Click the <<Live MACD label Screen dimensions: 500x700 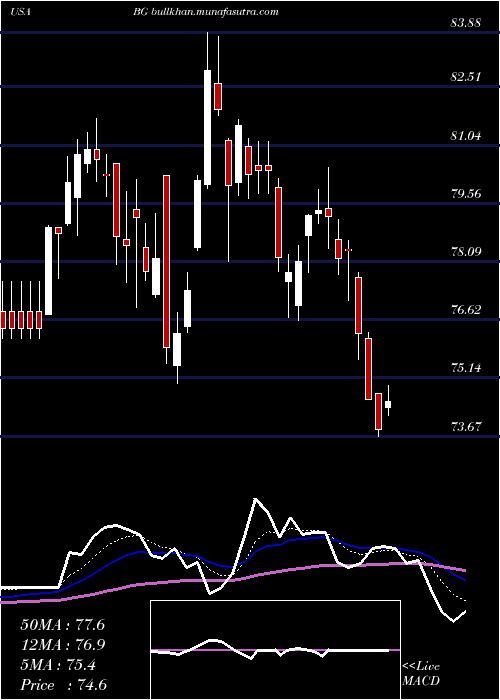pyautogui.click(x=421, y=674)
